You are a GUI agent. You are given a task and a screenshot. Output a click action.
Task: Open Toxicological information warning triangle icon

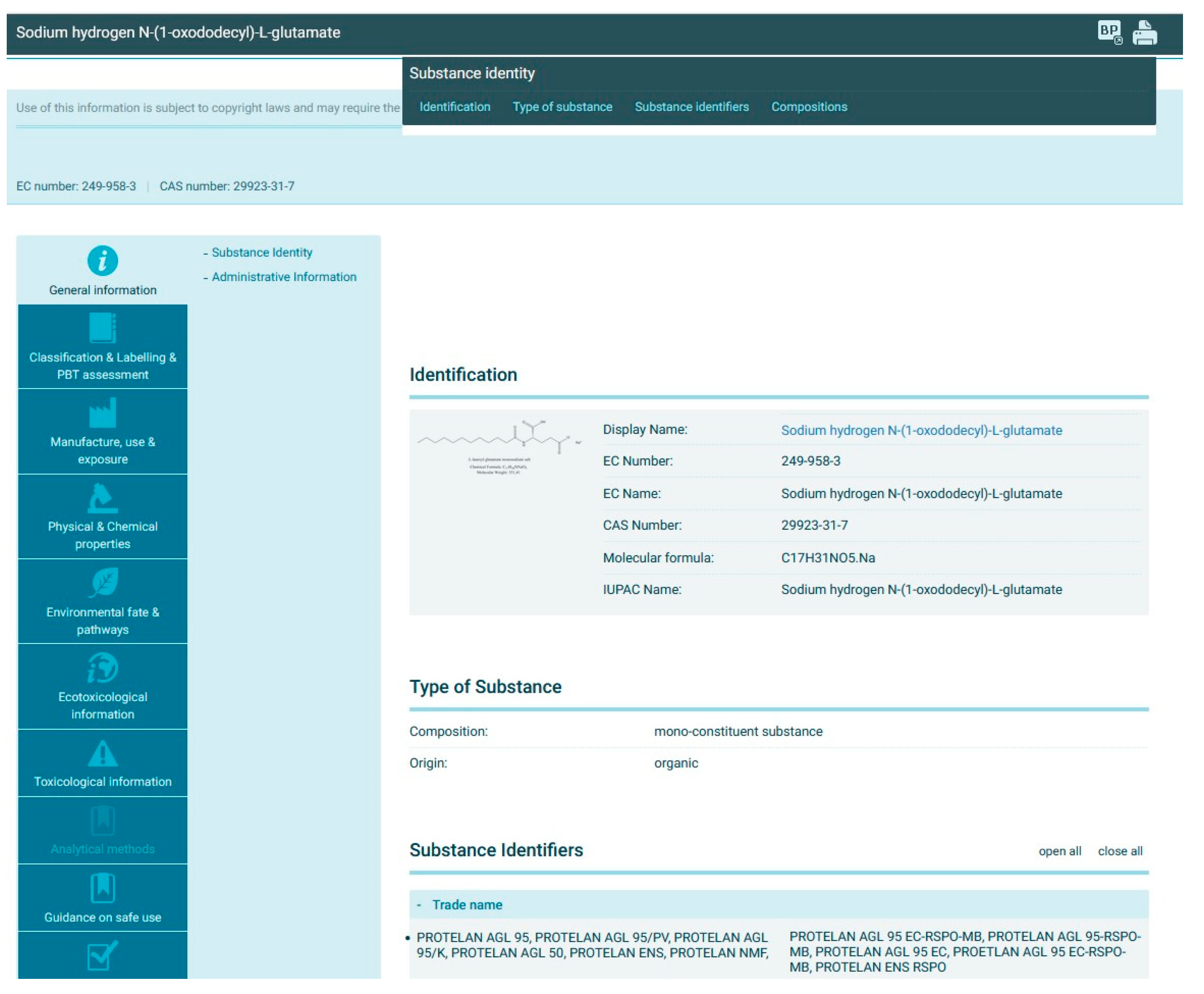click(102, 753)
